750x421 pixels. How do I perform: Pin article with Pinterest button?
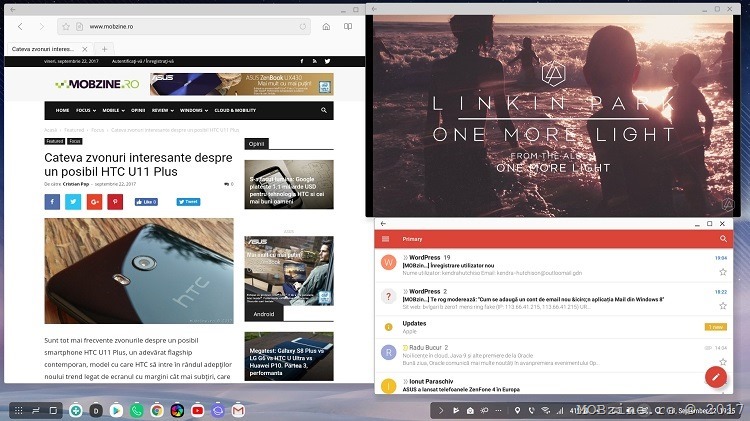[115, 202]
